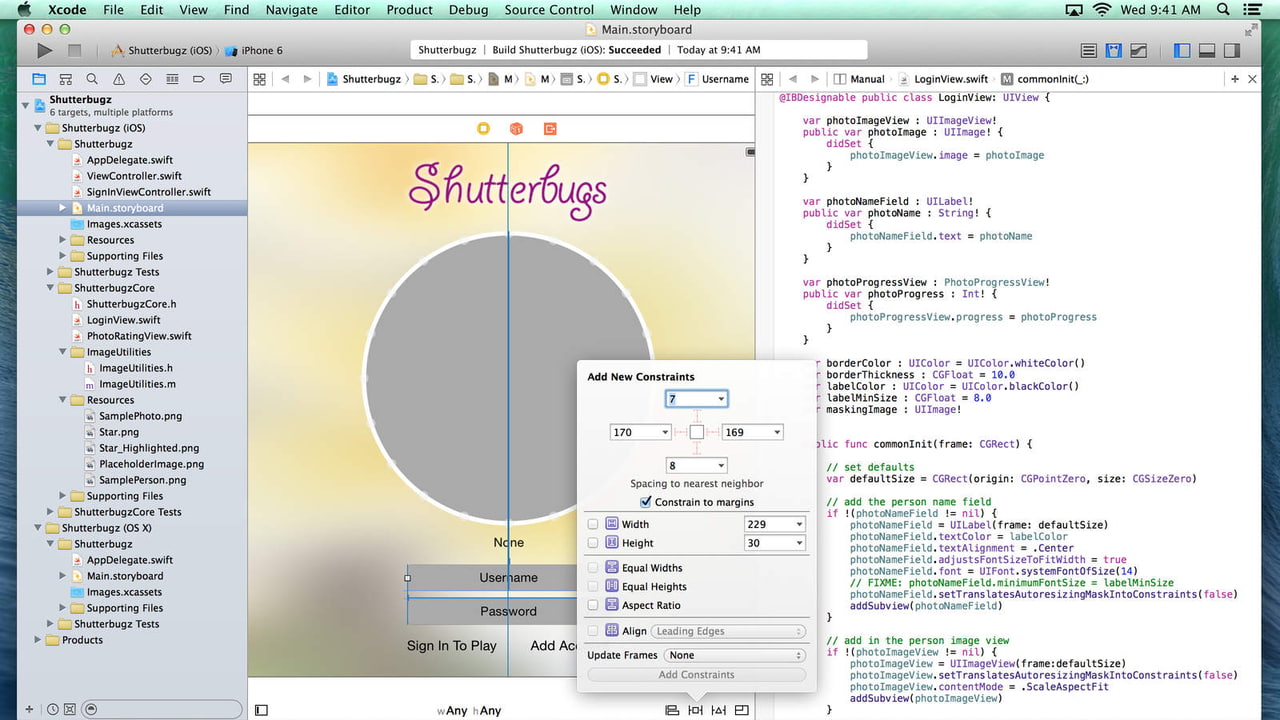Image resolution: width=1280 pixels, height=720 pixels.
Task: Toggle the Navigator pane visibility
Action: point(1182,51)
